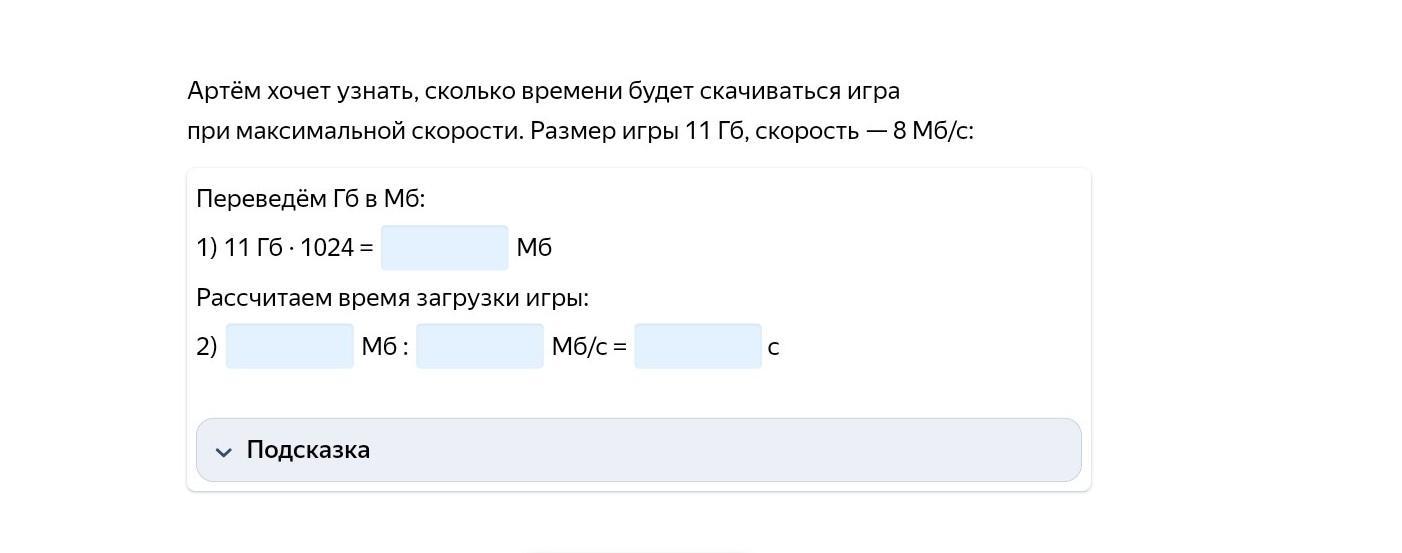Click the Мб/с = label in step 2

[x=589, y=347]
